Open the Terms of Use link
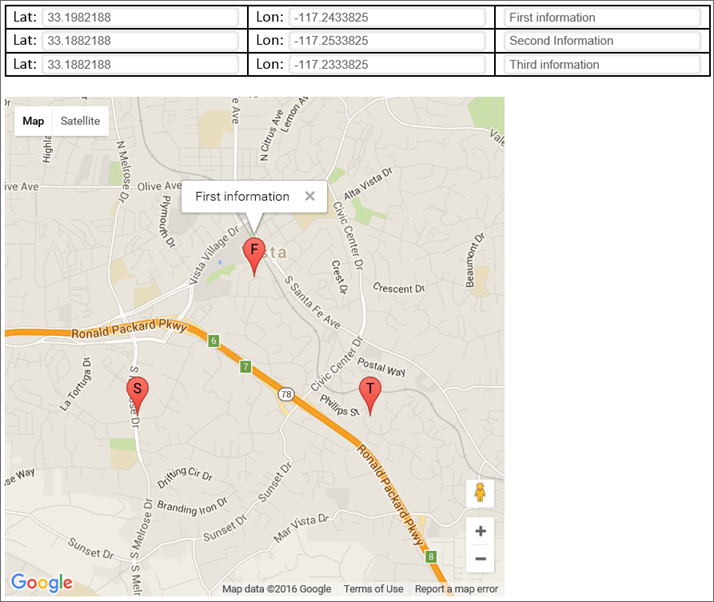The height and width of the screenshot is (602, 714). 373,589
